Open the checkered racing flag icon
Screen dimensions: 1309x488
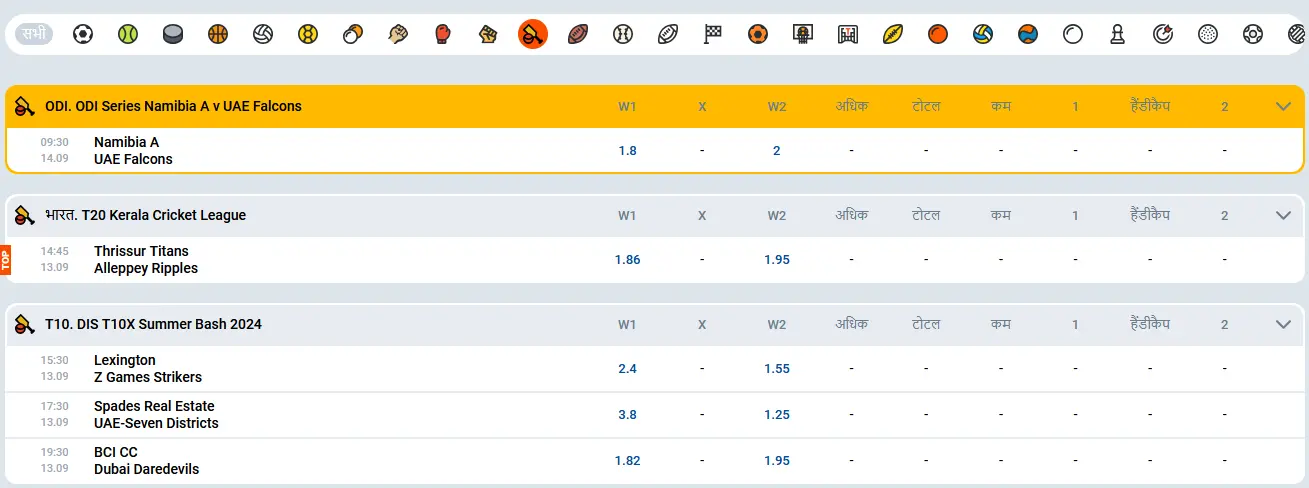click(x=713, y=35)
